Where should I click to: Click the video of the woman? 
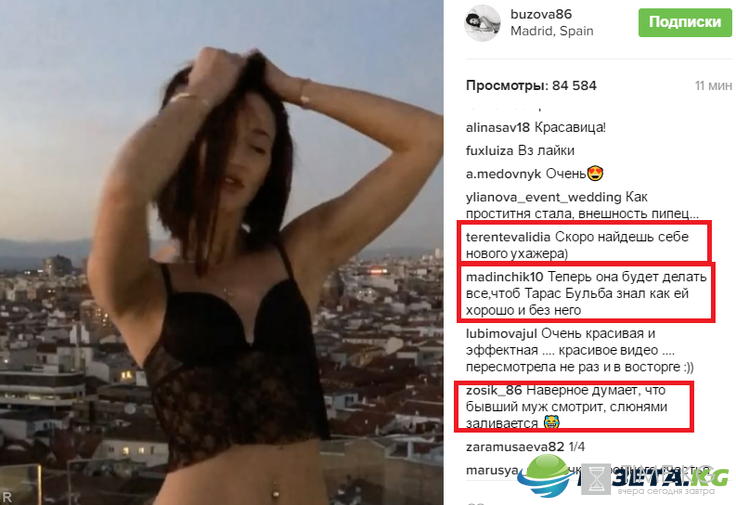[222, 252]
